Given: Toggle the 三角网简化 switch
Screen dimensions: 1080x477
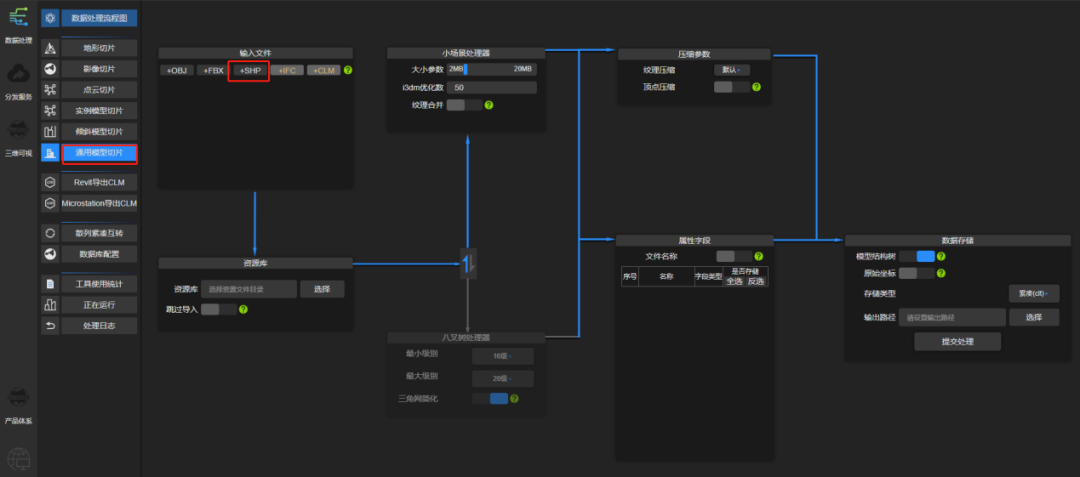Looking at the screenshot, I should [490, 399].
